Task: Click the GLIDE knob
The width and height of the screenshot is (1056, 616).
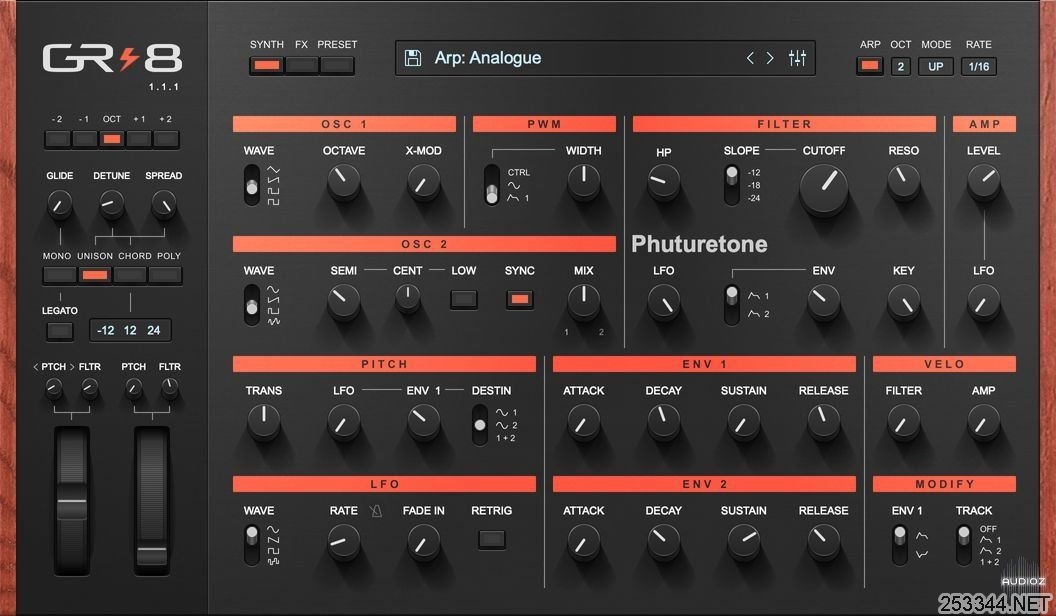Action: 59,204
